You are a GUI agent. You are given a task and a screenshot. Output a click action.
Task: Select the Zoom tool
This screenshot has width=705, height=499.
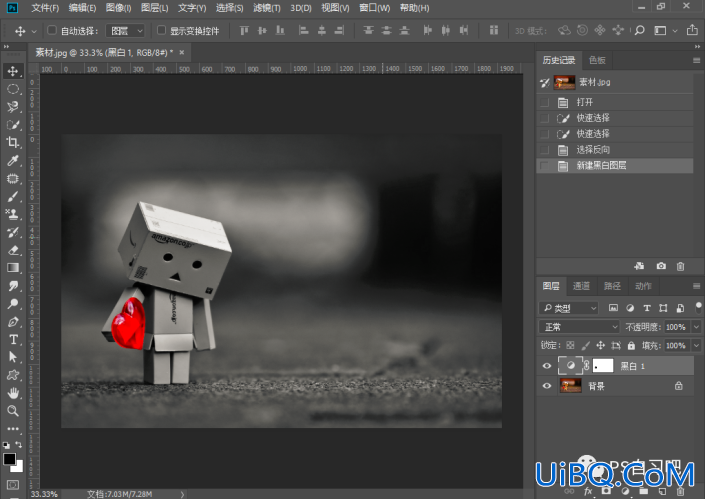click(x=13, y=410)
